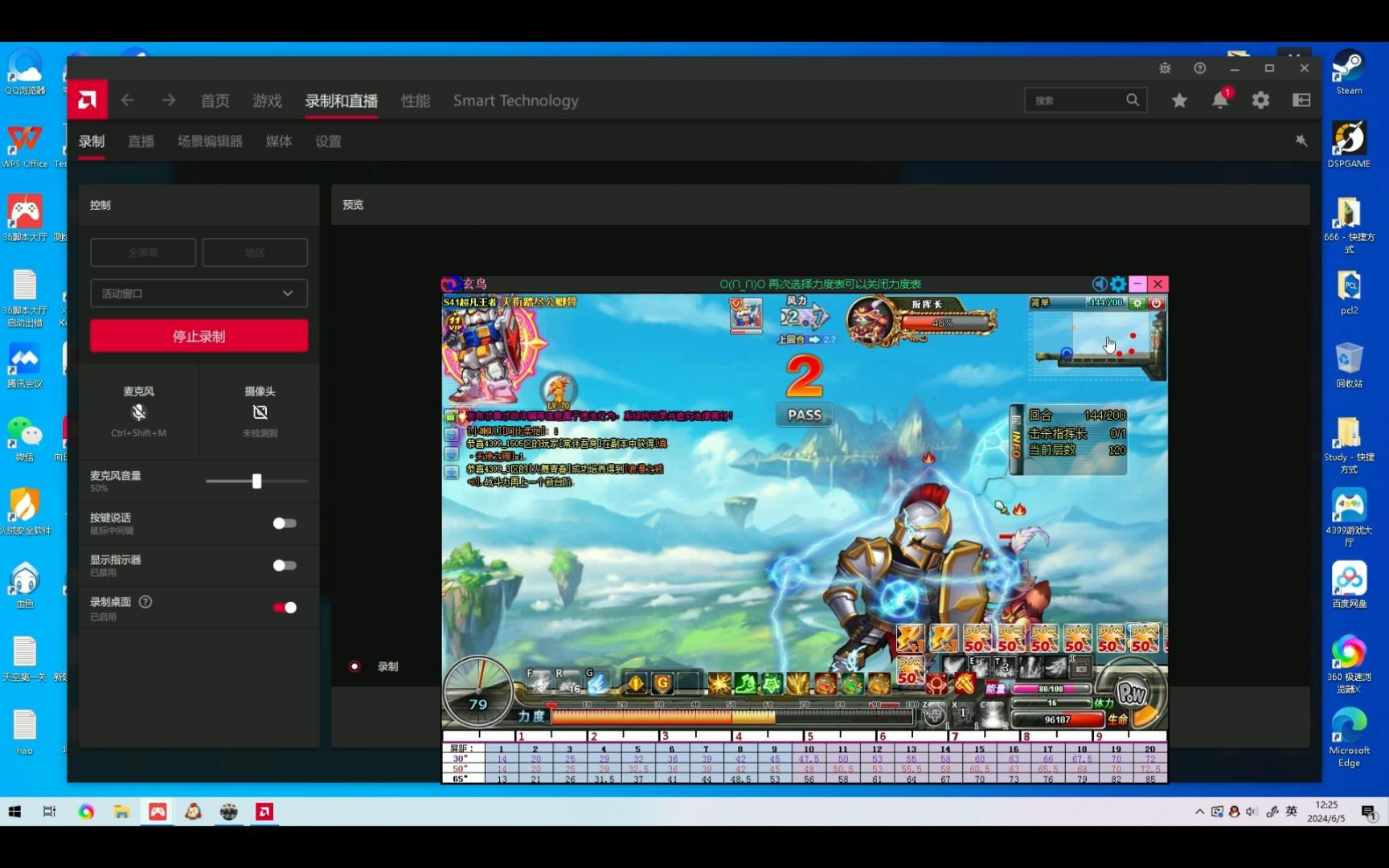Click the game sound speaker icon

click(1099, 284)
